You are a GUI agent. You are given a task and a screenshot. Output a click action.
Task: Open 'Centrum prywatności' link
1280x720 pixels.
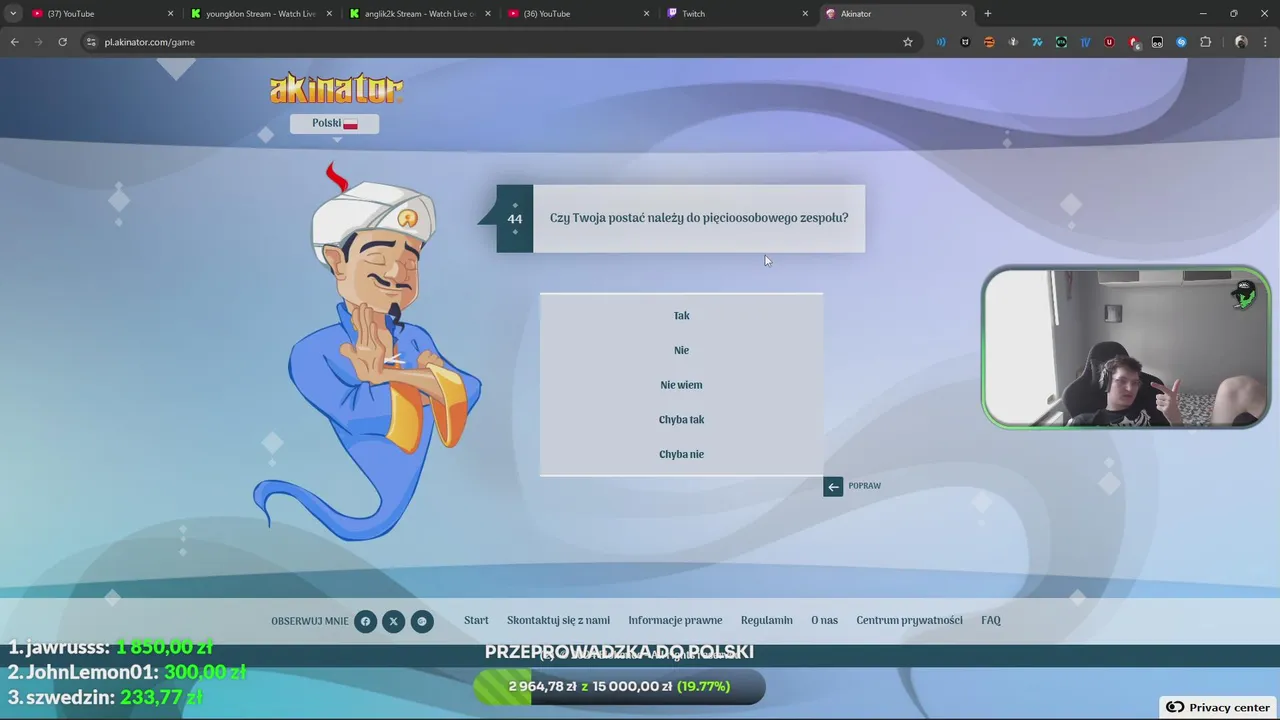pos(909,620)
